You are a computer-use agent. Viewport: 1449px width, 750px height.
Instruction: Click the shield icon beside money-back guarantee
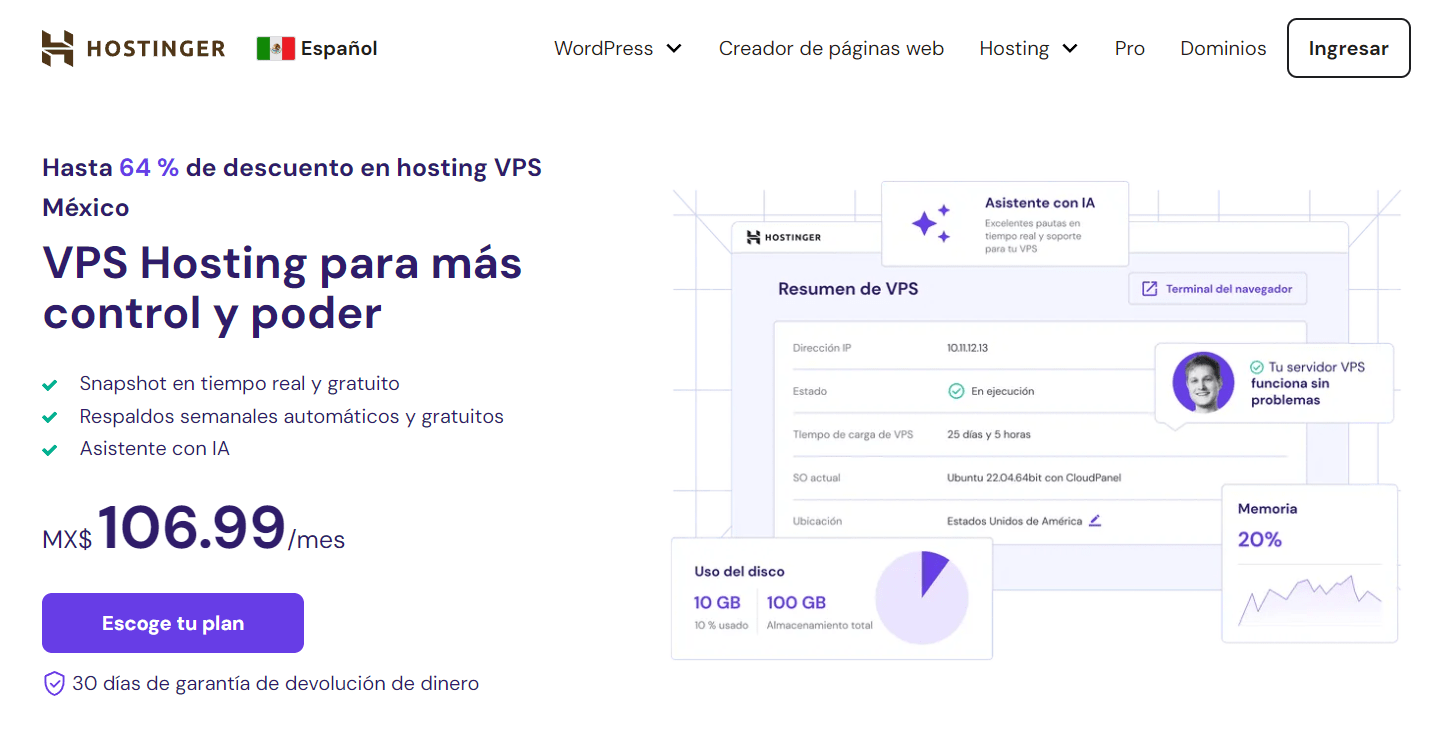(54, 684)
